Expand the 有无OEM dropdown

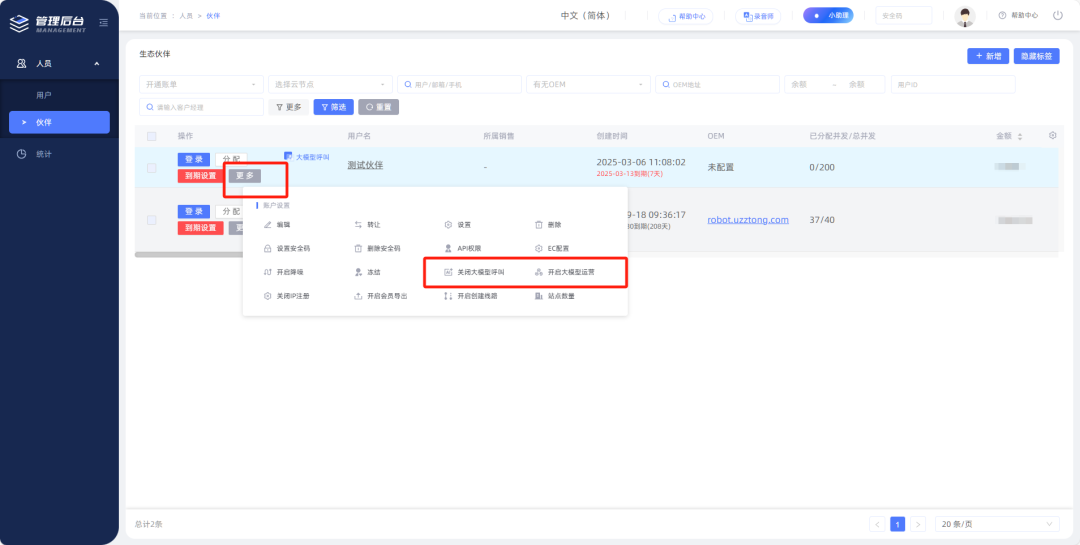[586, 85]
